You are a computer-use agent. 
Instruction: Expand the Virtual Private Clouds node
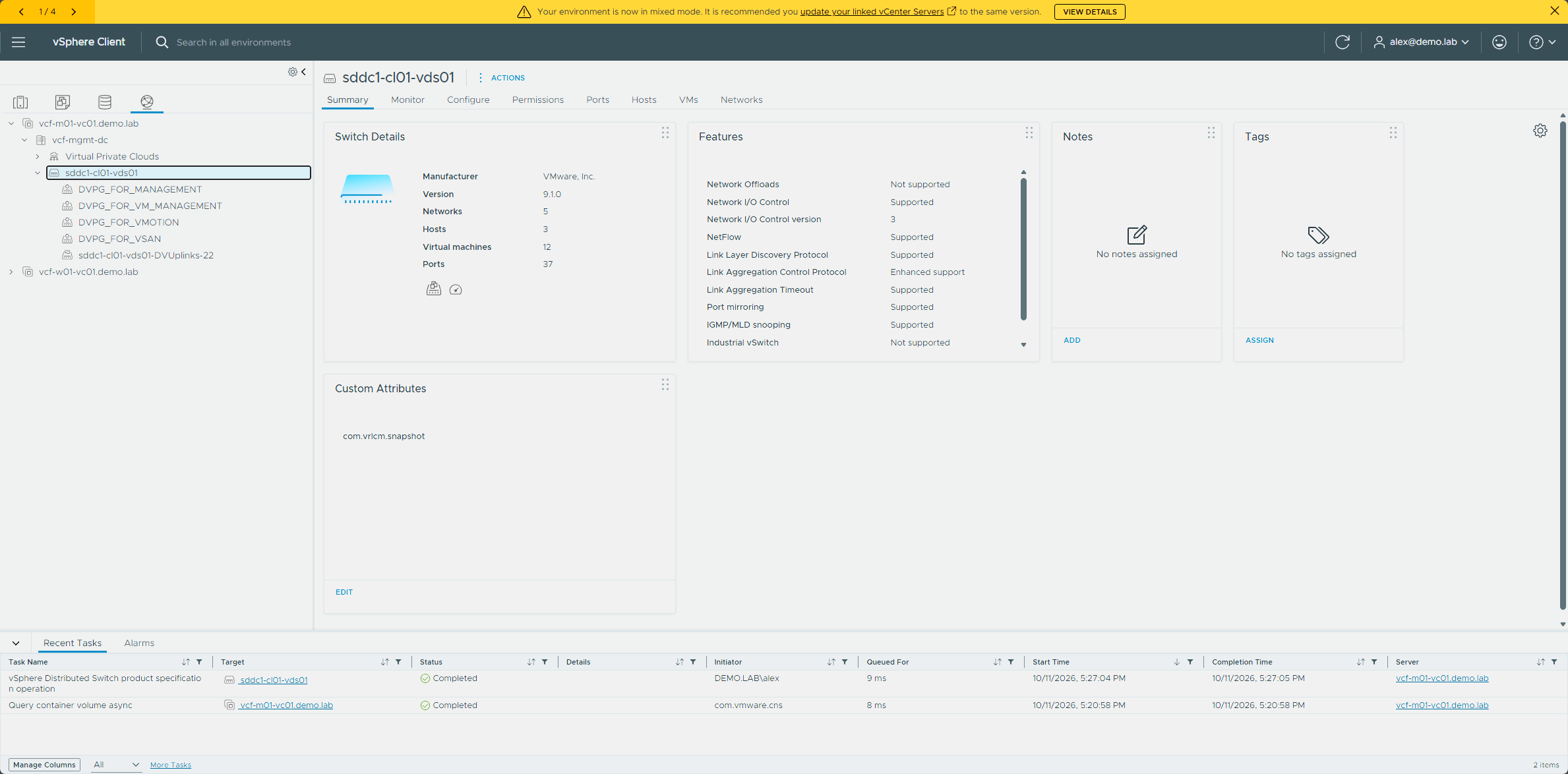[38, 156]
